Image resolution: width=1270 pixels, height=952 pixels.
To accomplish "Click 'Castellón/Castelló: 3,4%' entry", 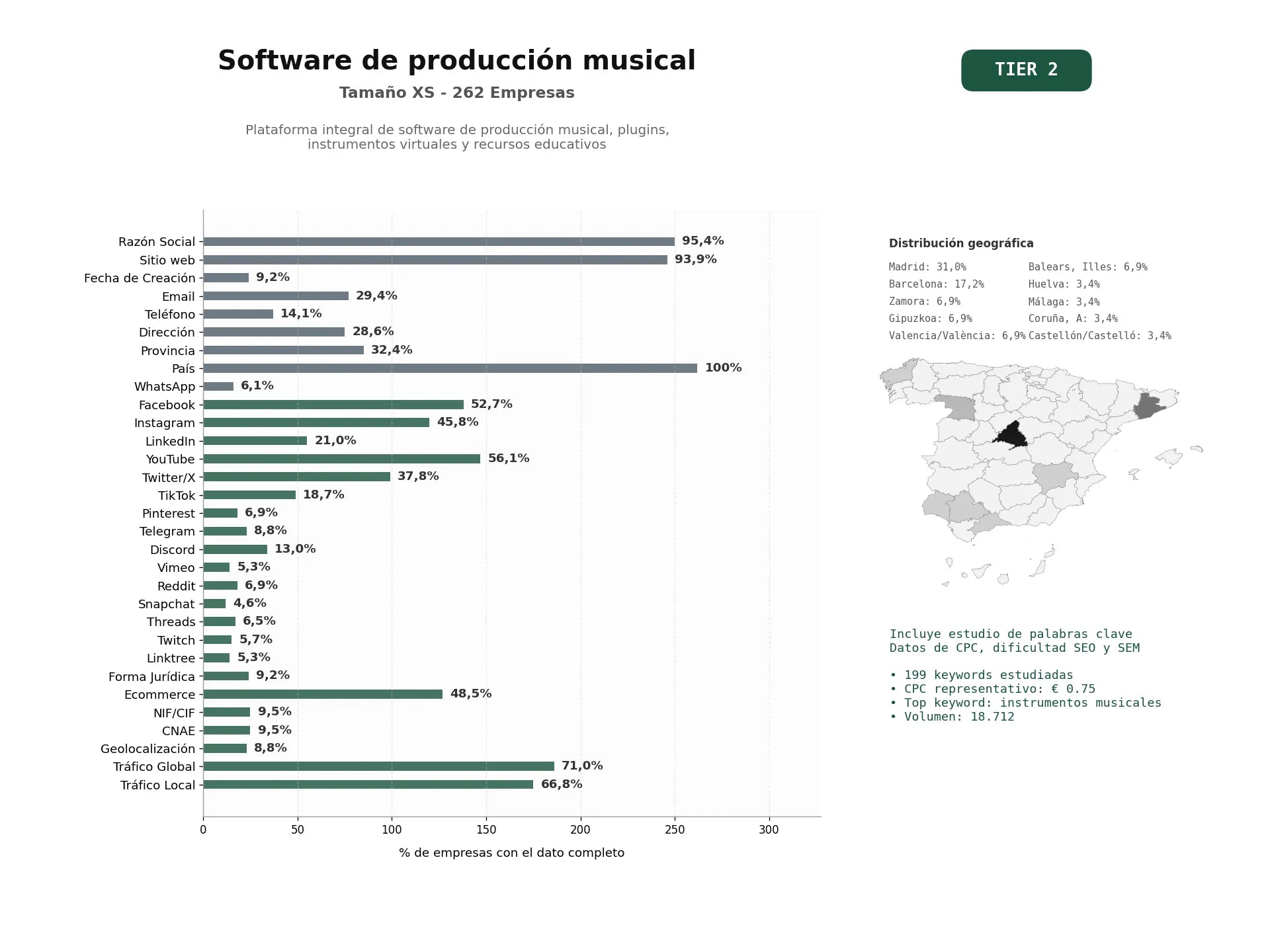I will tap(1100, 336).
